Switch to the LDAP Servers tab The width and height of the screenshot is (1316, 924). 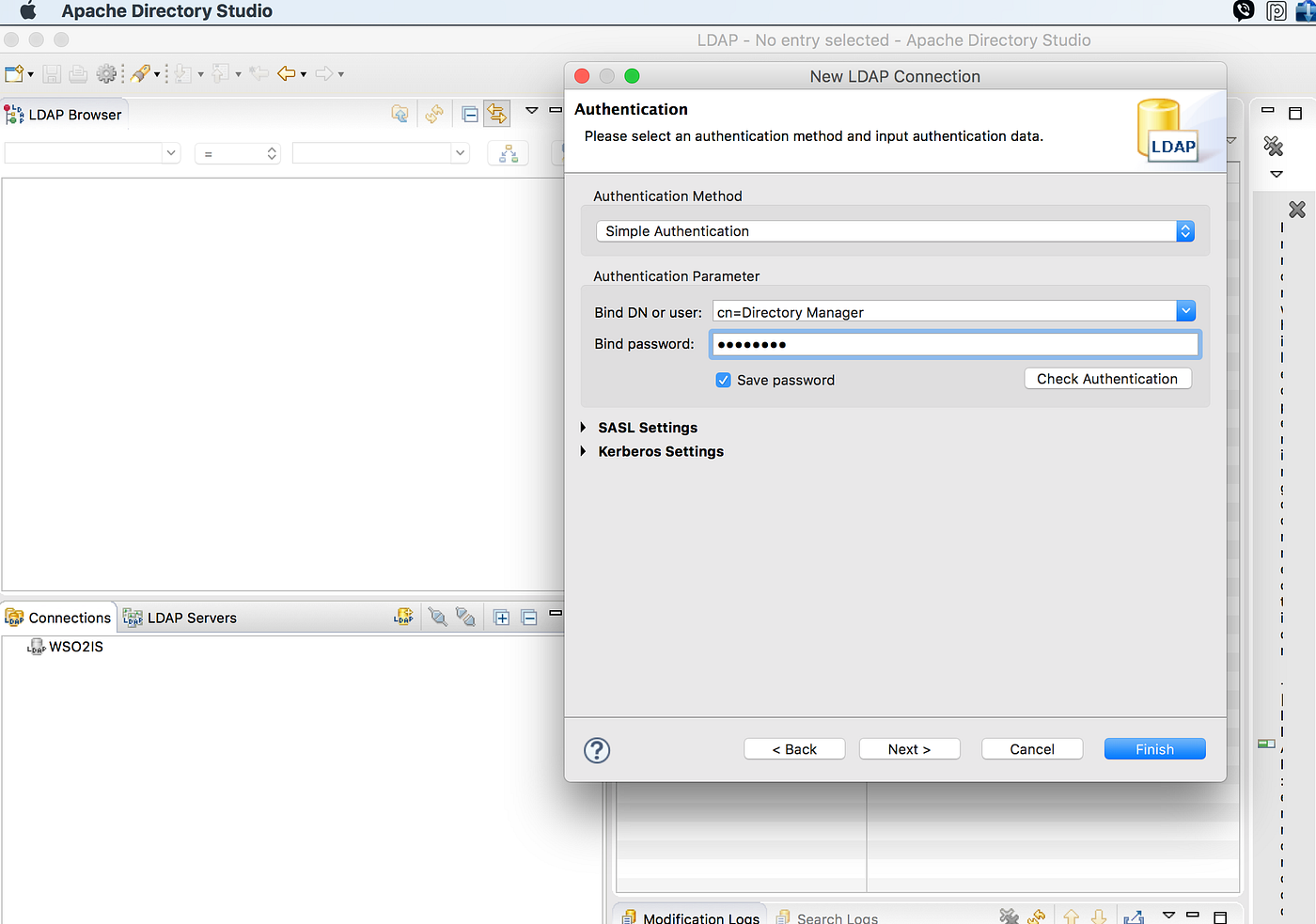(180, 618)
